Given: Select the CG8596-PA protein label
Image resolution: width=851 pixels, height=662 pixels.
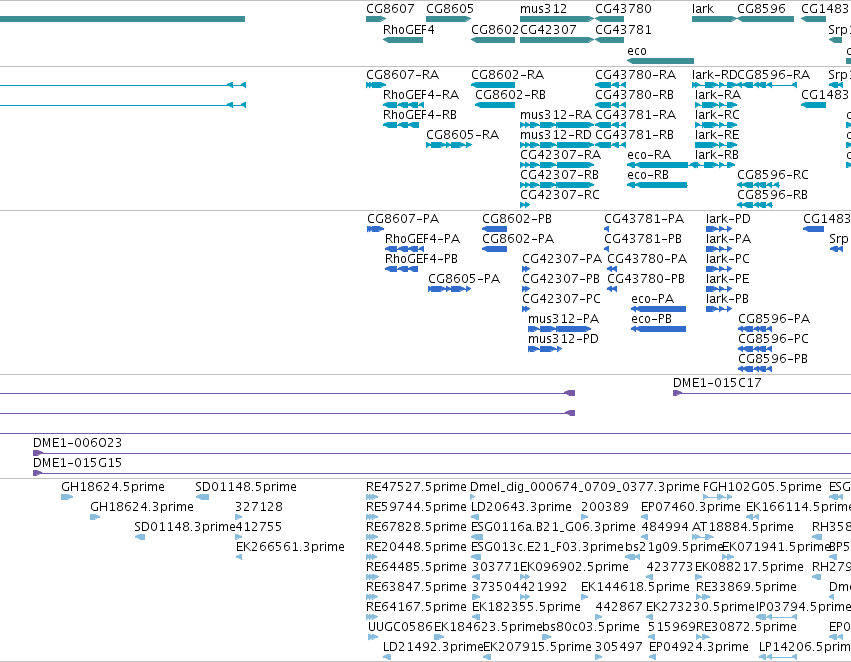Looking at the screenshot, I should [x=774, y=320].
